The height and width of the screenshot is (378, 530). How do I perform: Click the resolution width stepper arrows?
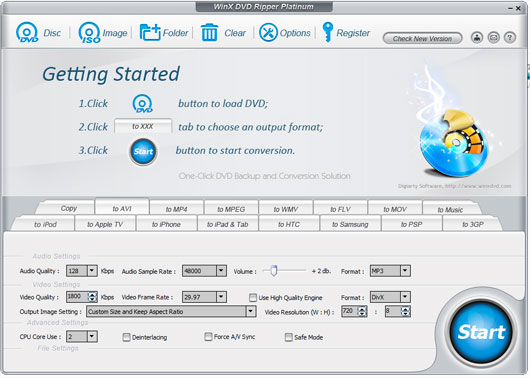pyautogui.click(x=362, y=311)
